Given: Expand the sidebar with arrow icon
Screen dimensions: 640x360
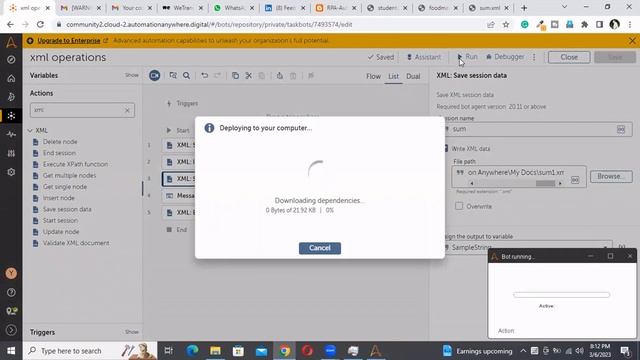Looking at the screenshot, I should 11,329.
